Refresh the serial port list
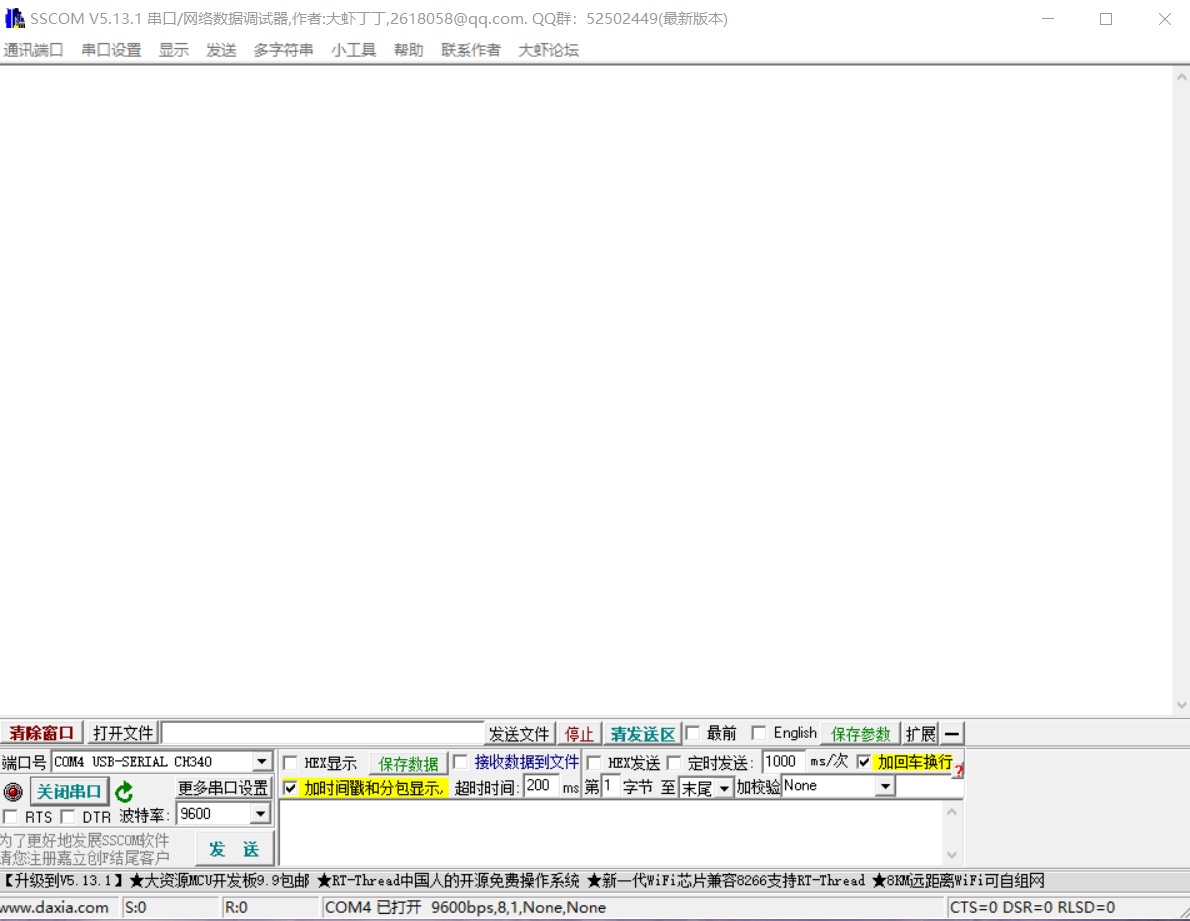Image resolution: width=1190 pixels, height=921 pixels. pyautogui.click(x=123, y=790)
